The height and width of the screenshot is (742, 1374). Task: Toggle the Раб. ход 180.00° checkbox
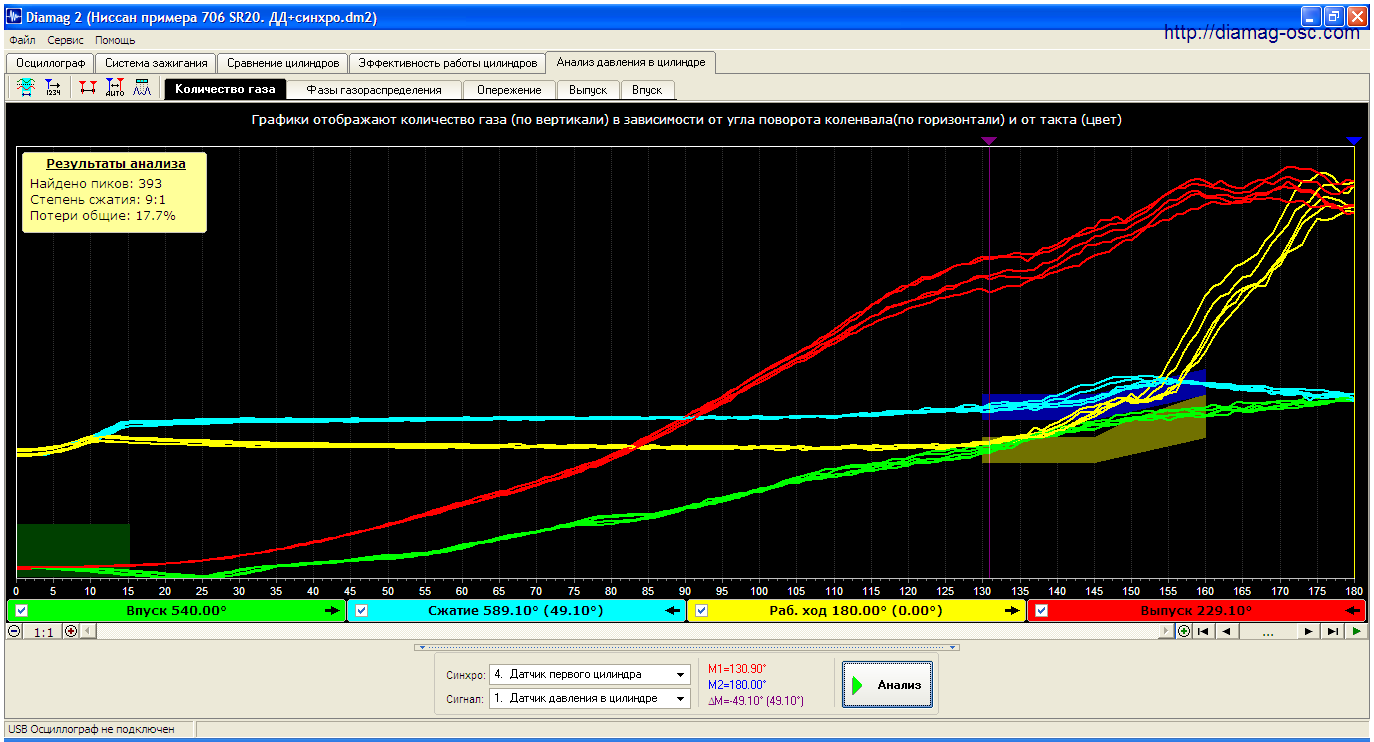[702, 610]
